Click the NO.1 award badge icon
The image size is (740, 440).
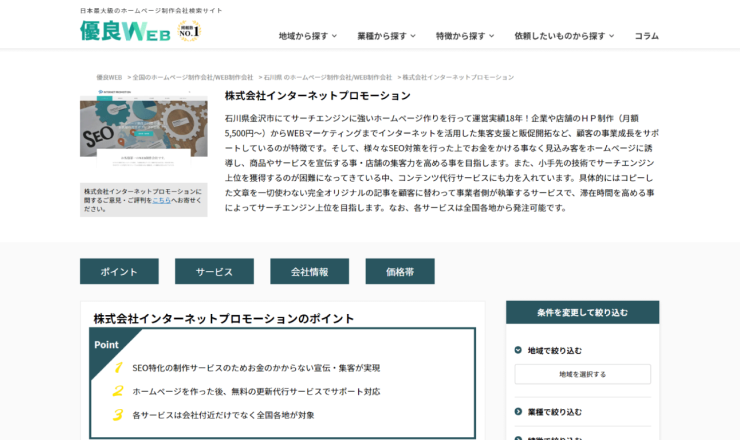coord(190,31)
